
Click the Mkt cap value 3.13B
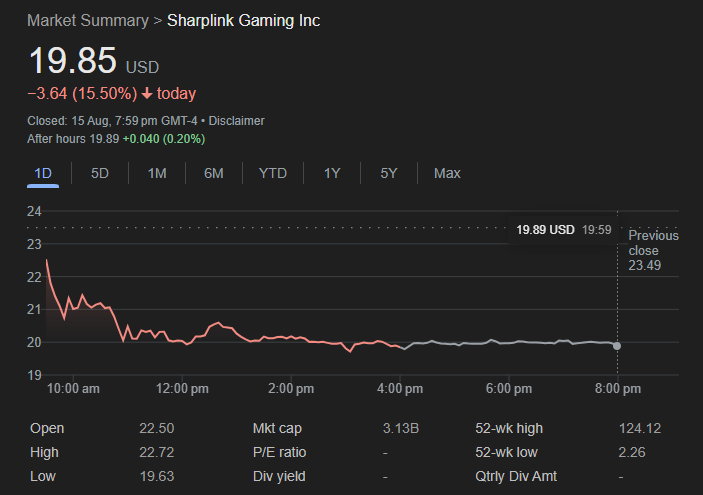[x=400, y=429]
